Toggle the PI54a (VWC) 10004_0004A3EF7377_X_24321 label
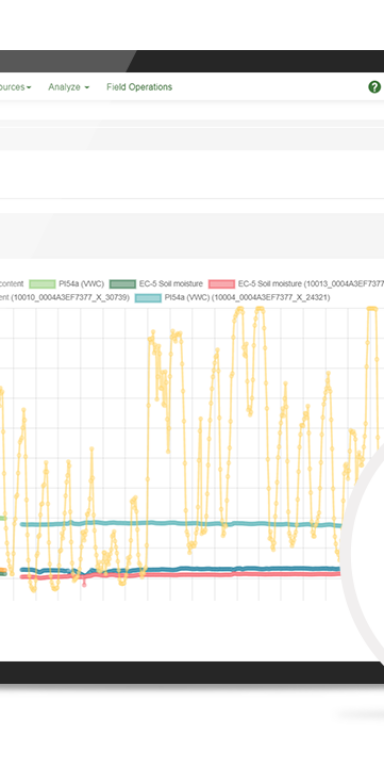The height and width of the screenshot is (768, 384). [247, 297]
